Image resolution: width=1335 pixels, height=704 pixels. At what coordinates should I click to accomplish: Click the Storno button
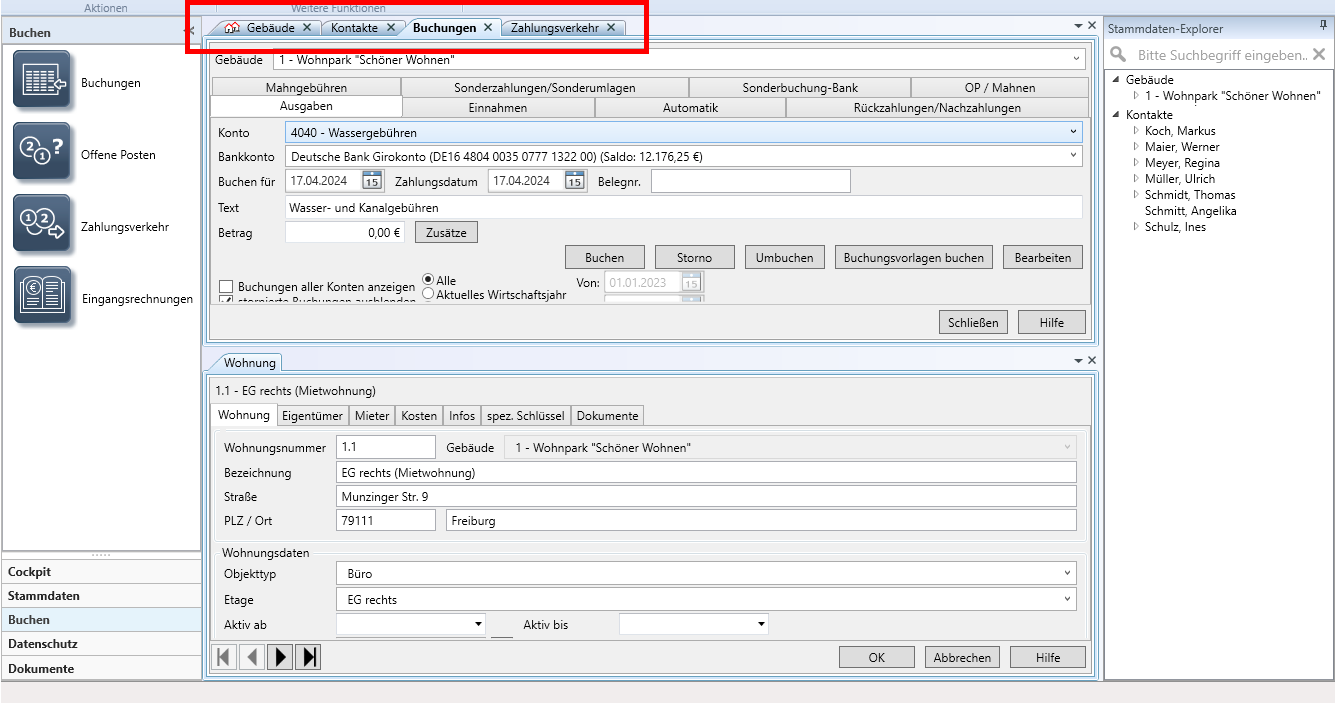click(694, 258)
